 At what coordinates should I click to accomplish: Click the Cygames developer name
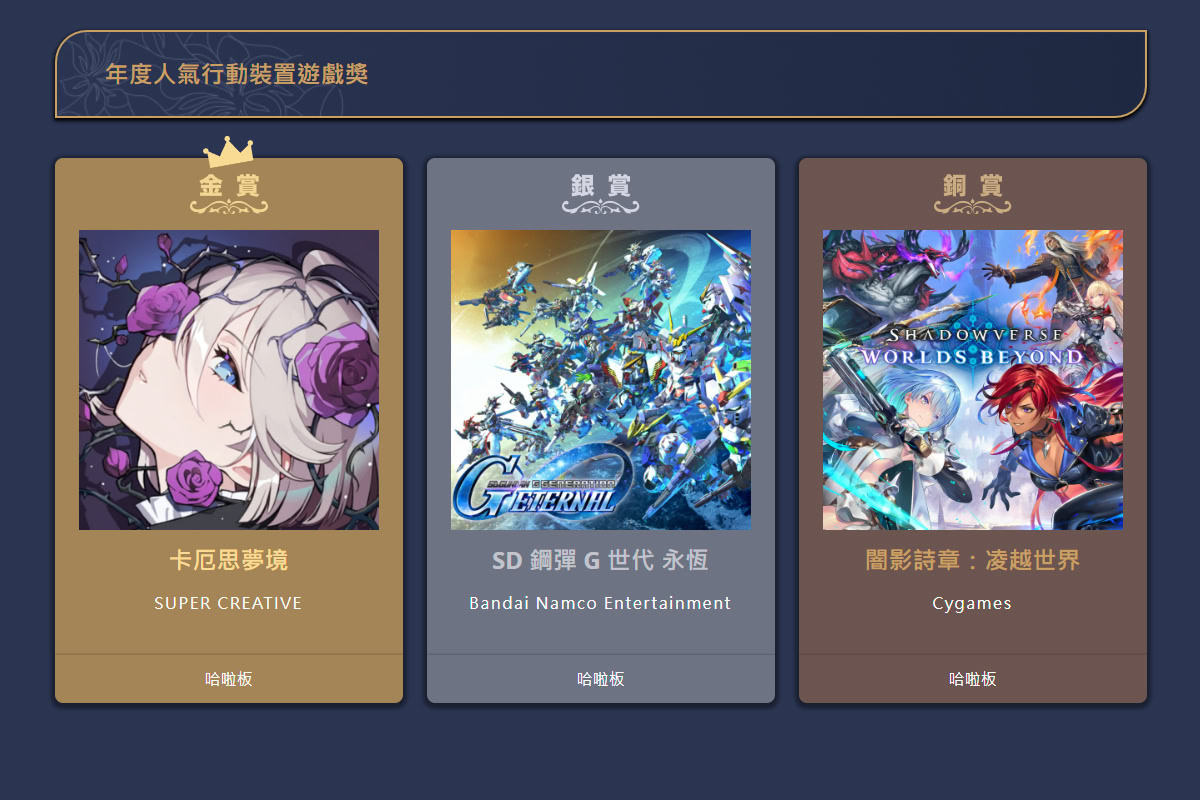pos(972,604)
